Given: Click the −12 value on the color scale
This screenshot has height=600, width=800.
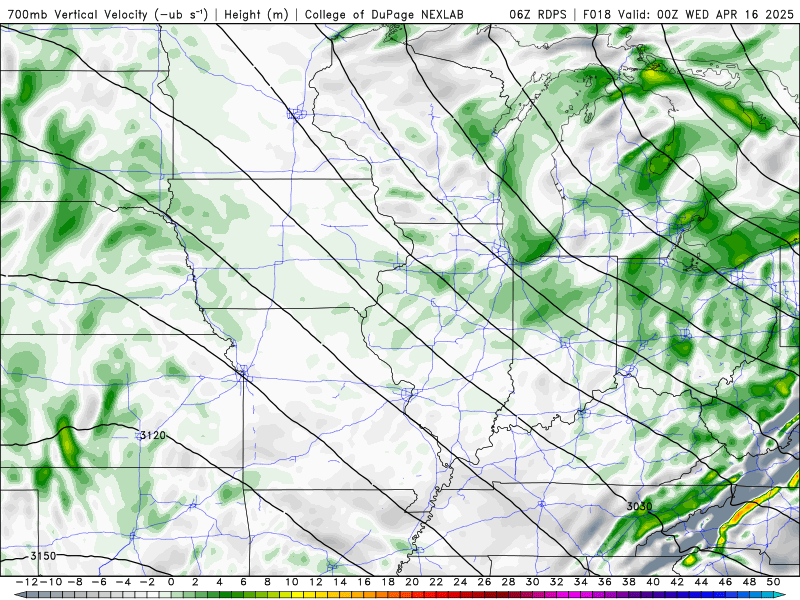Looking at the screenshot, I should (x=28, y=582).
